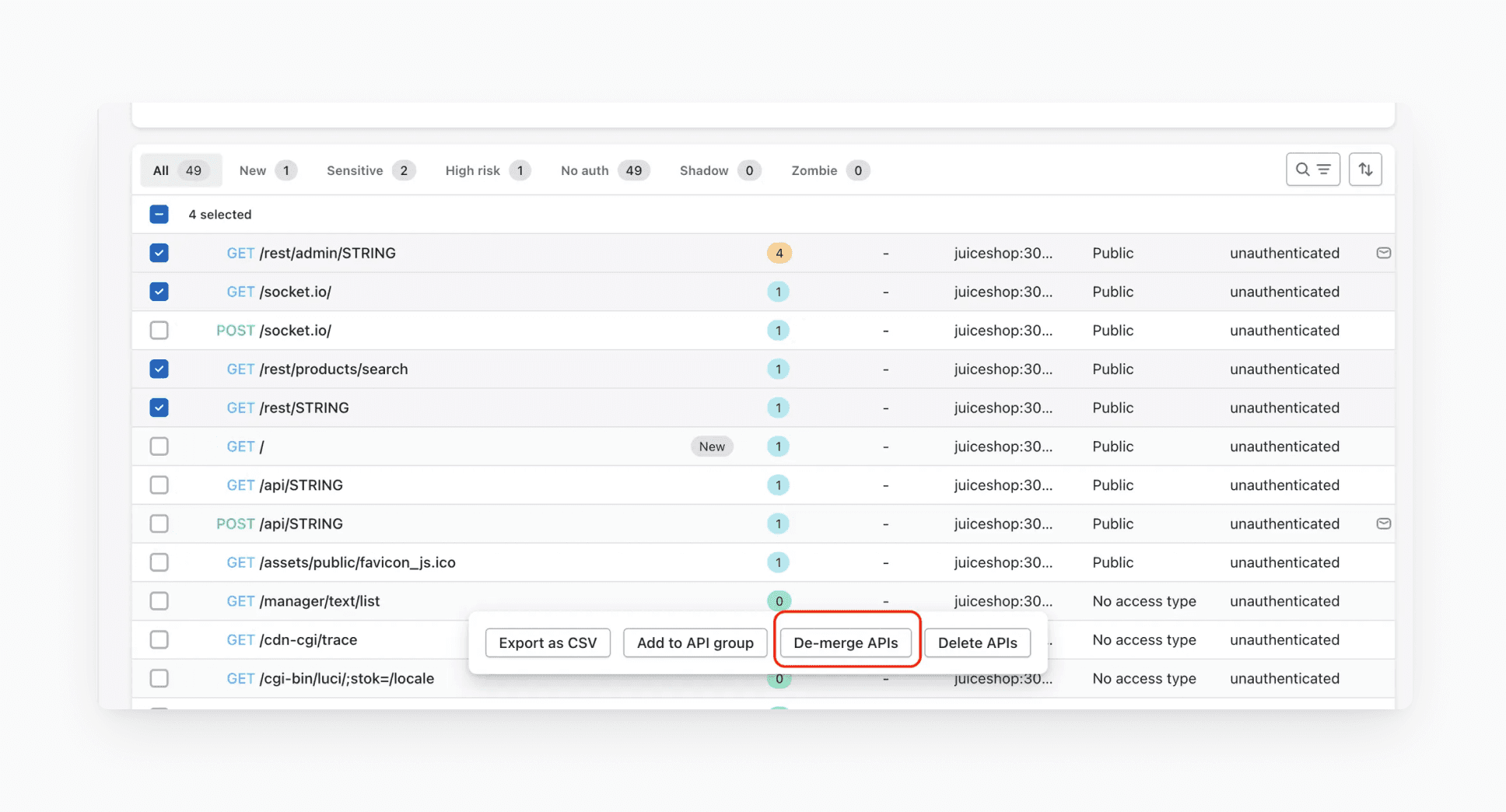The width and height of the screenshot is (1506, 812).
Task: Click Delete APIs button
Action: [977, 642]
